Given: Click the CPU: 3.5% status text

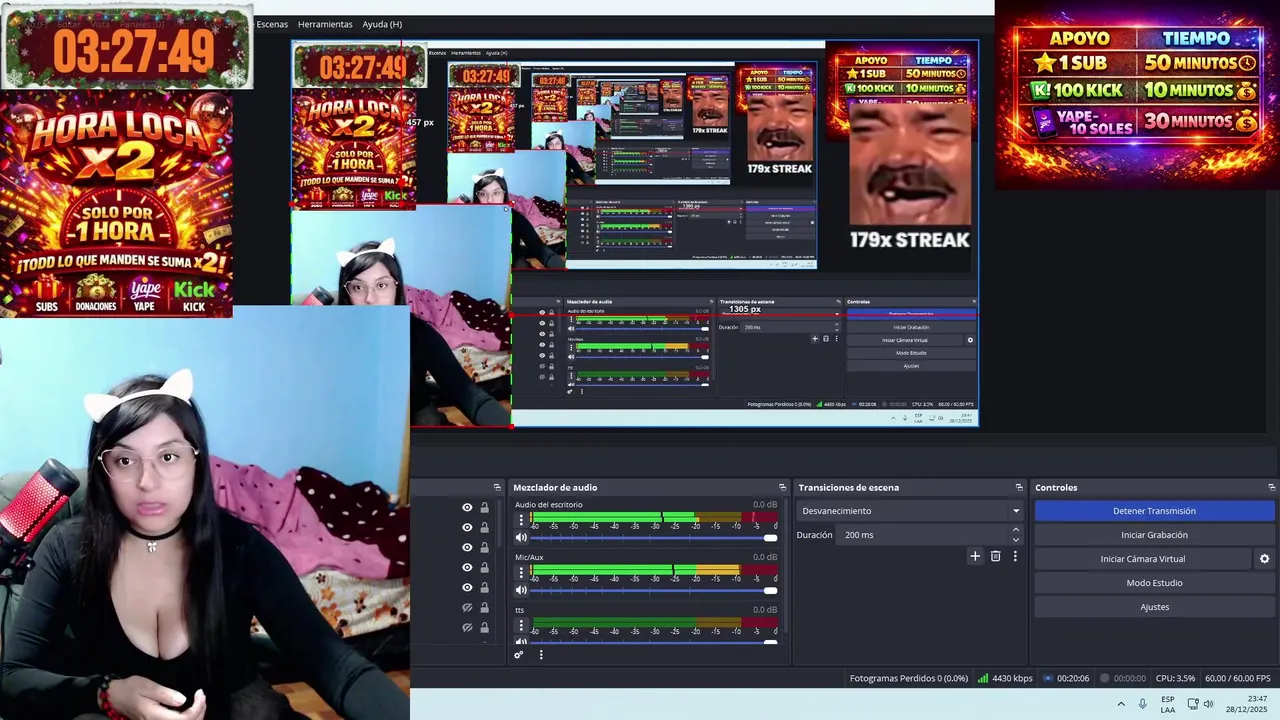Looking at the screenshot, I should click(x=1175, y=678).
